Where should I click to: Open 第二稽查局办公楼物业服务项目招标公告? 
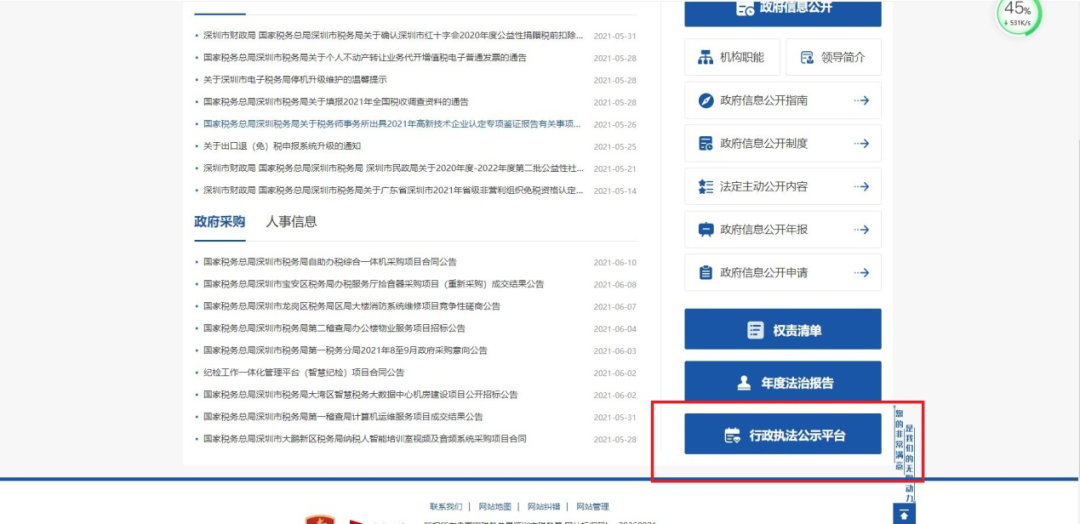click(x=334, y=328)
